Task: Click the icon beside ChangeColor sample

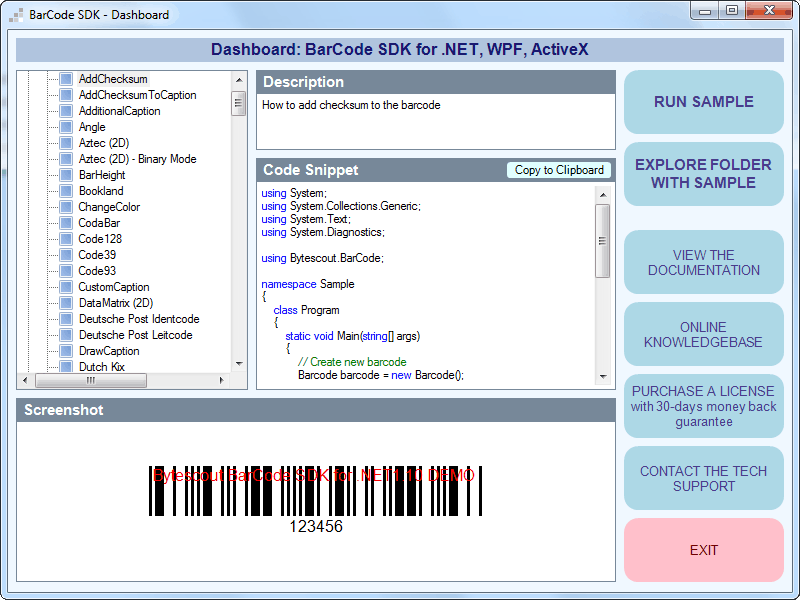Action: (66, 207)
